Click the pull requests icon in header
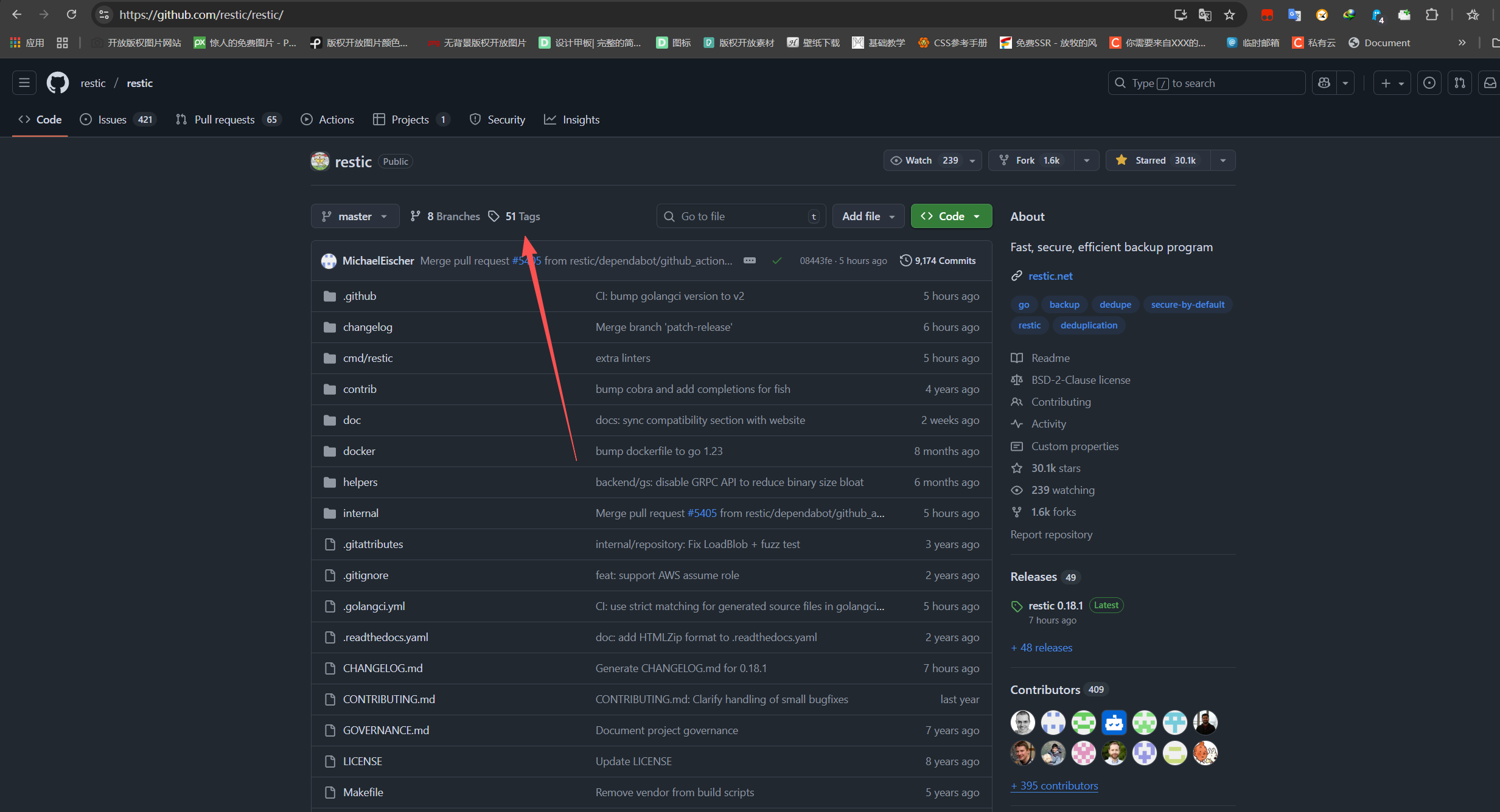Image resolution: width=1500 pixels, height=812 pixels. tap(1460, 83)
